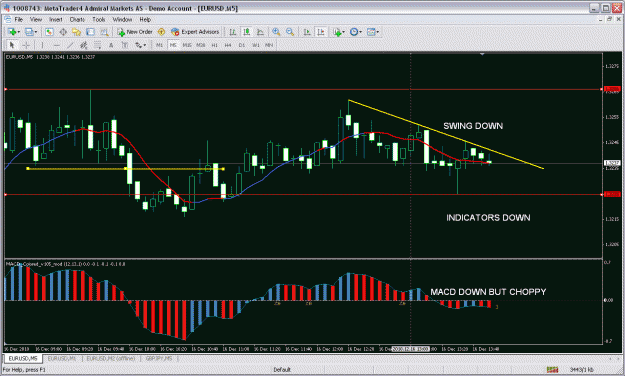Toggle Chart Shift icon
This screenshot has height=376, width=625.
tap(321, 32)
